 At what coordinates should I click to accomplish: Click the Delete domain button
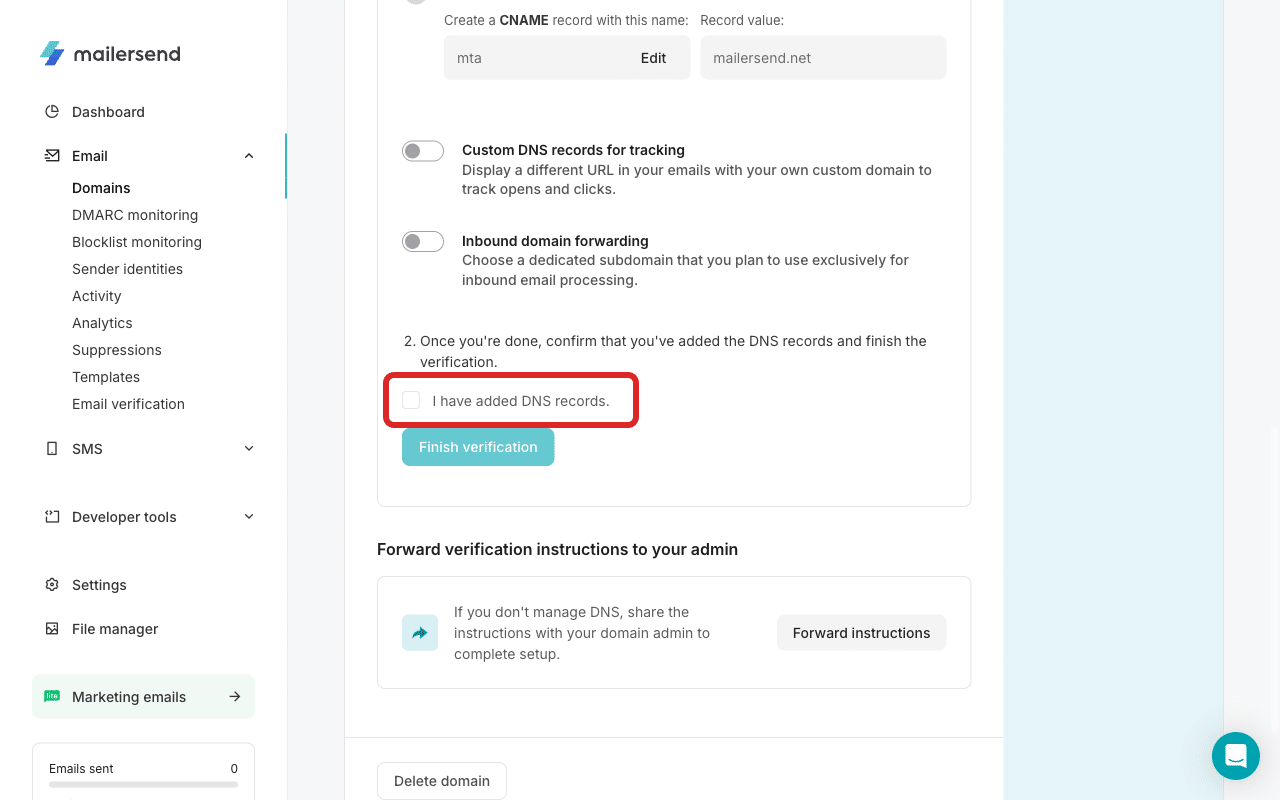tap(441, 780)
